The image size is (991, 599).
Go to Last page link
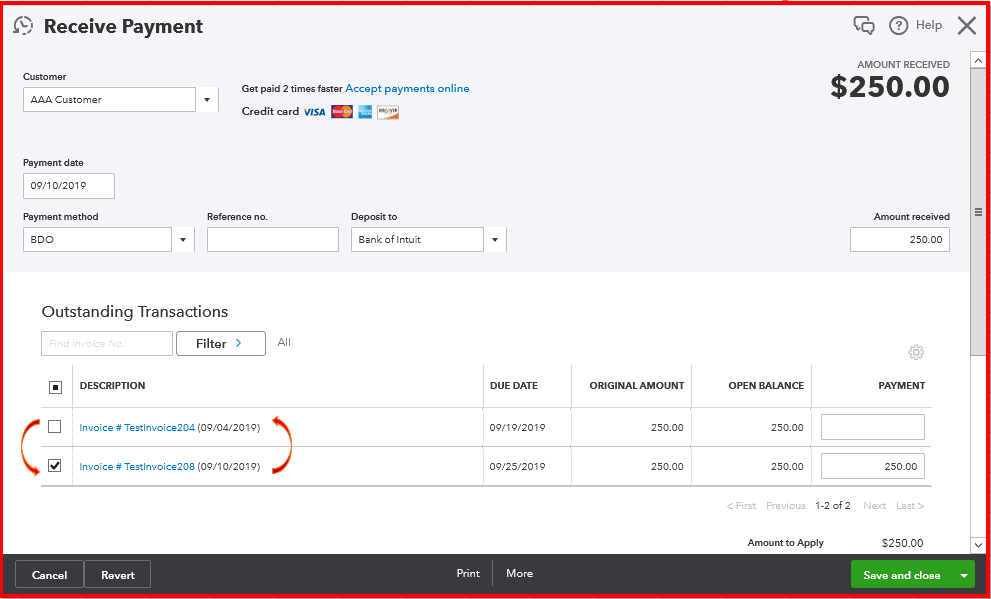(x=910, y=506)
